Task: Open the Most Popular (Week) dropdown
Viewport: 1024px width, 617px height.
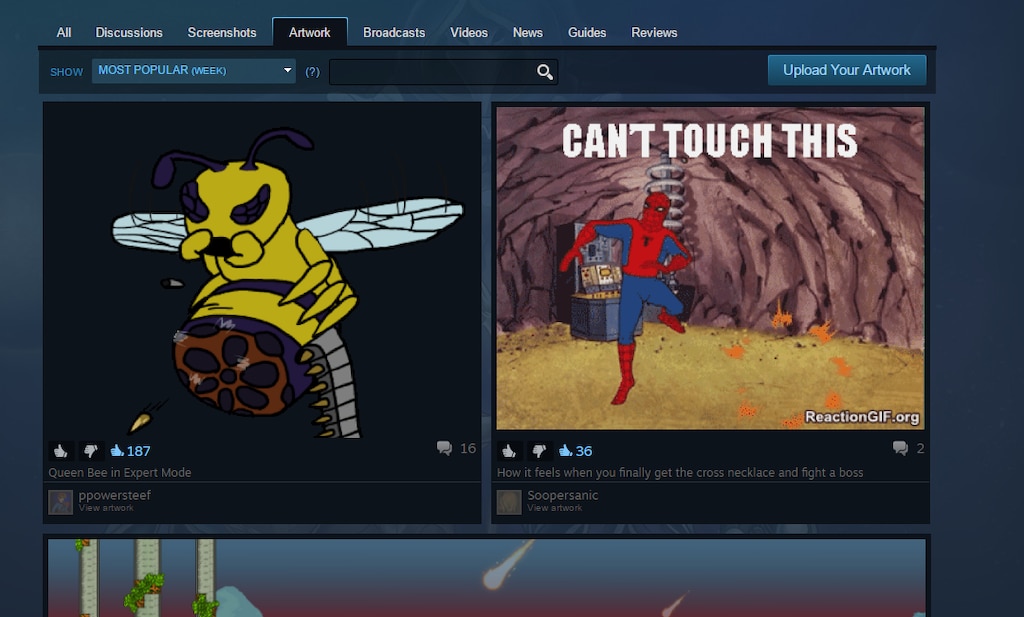Action: tap(193, 71)
